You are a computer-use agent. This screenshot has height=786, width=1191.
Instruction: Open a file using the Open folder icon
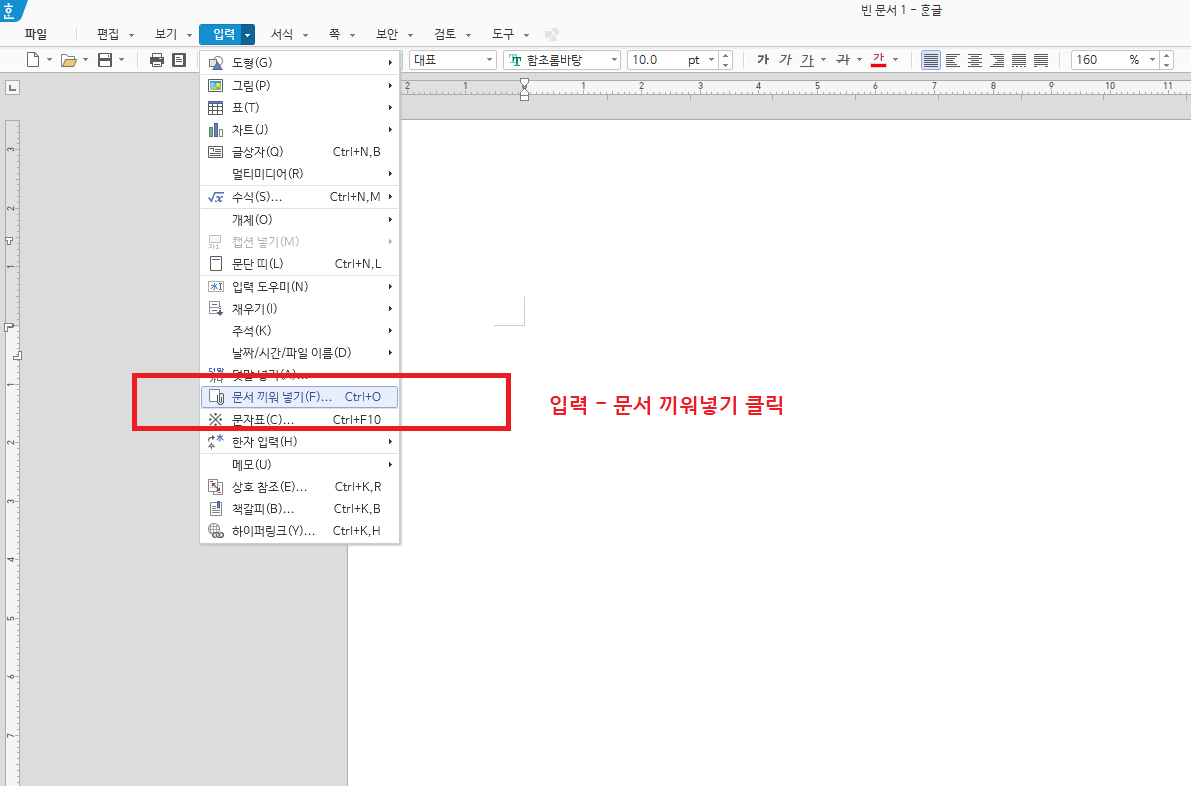pos(67,59)
